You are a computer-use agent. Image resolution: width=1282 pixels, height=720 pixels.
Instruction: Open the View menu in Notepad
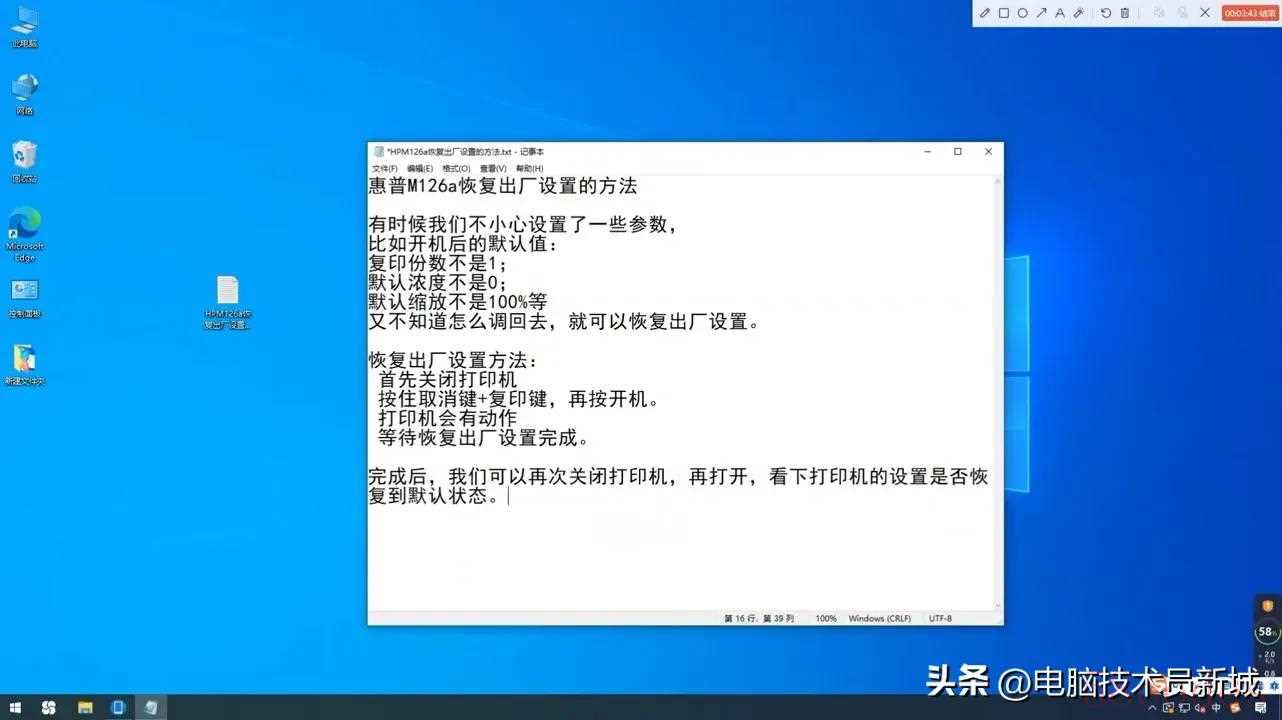pyautogui.click(x=493, y=169)
